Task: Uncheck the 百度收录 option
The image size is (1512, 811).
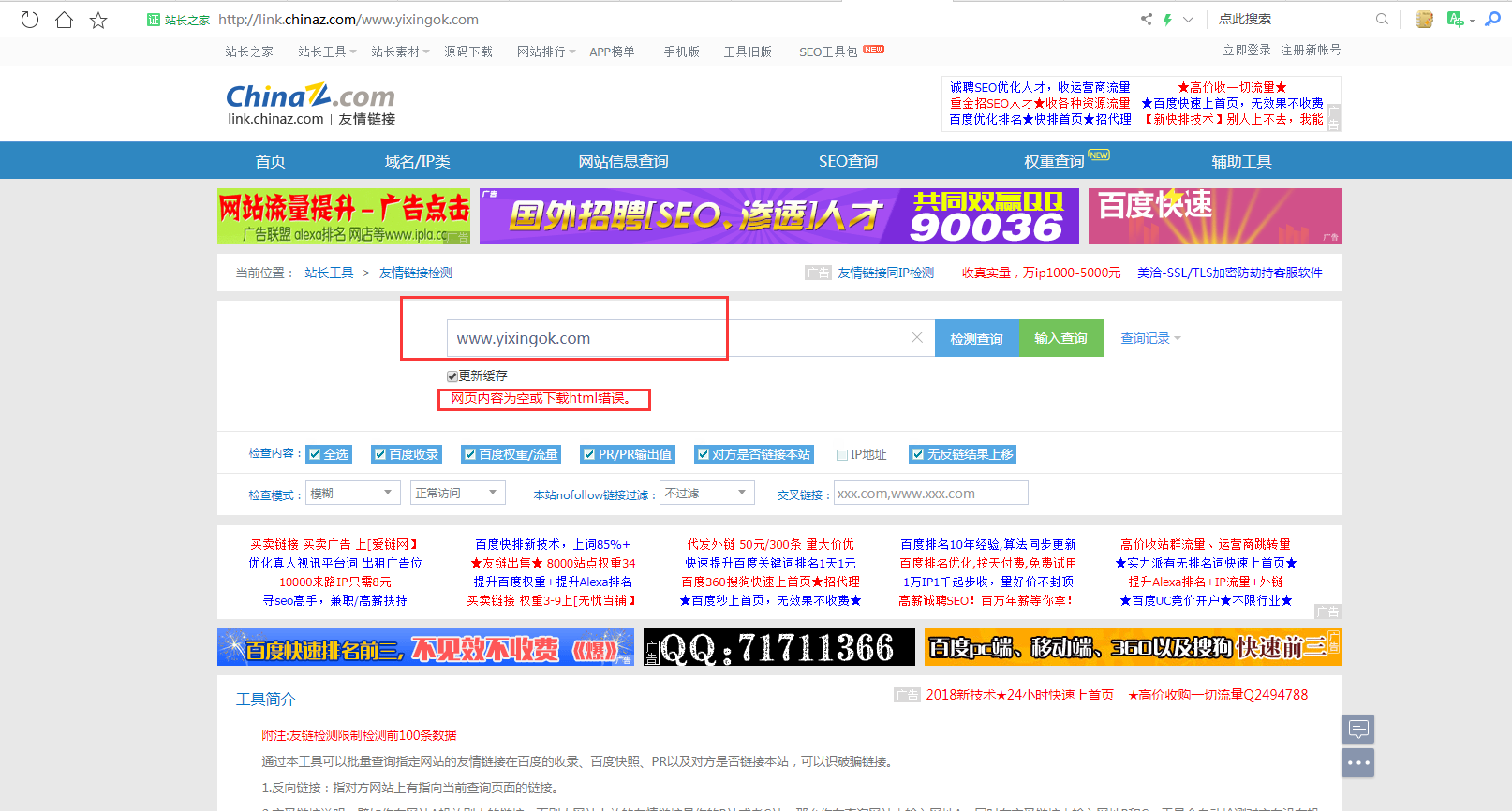Action: (x=380, y=454)
